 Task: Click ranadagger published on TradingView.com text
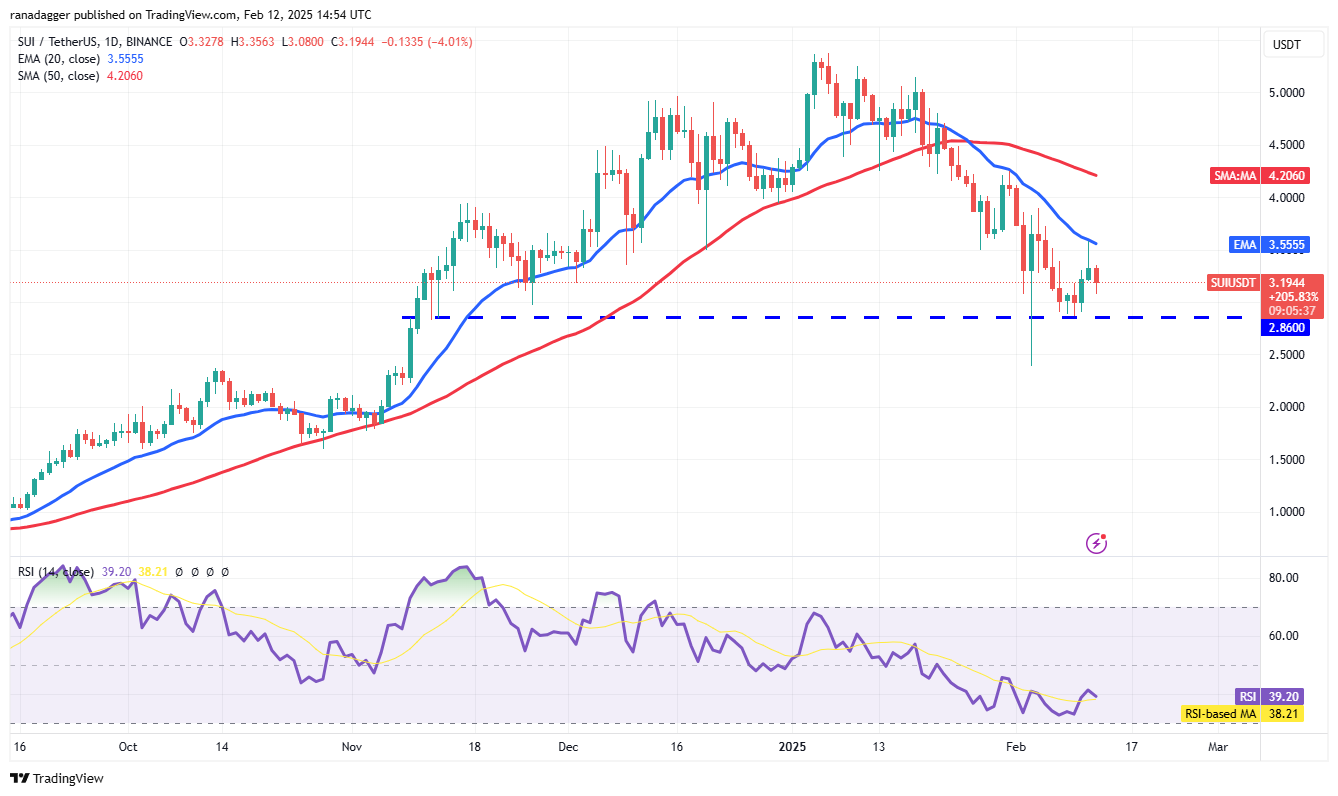pos(190,14)
